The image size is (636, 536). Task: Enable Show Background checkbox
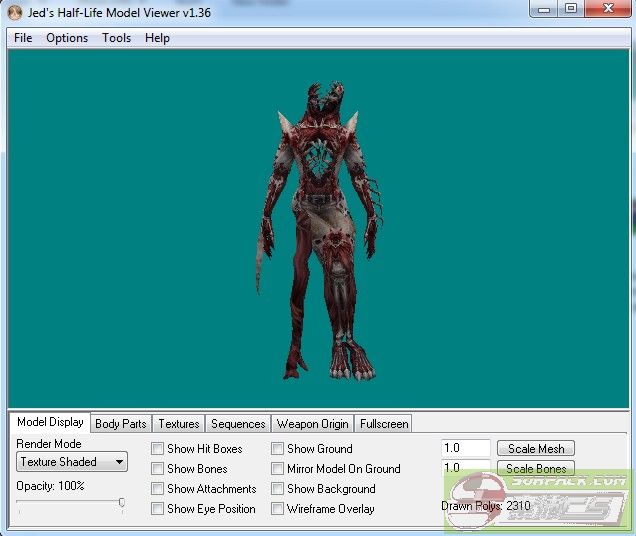pyautogui.click(x=277, y=489)
